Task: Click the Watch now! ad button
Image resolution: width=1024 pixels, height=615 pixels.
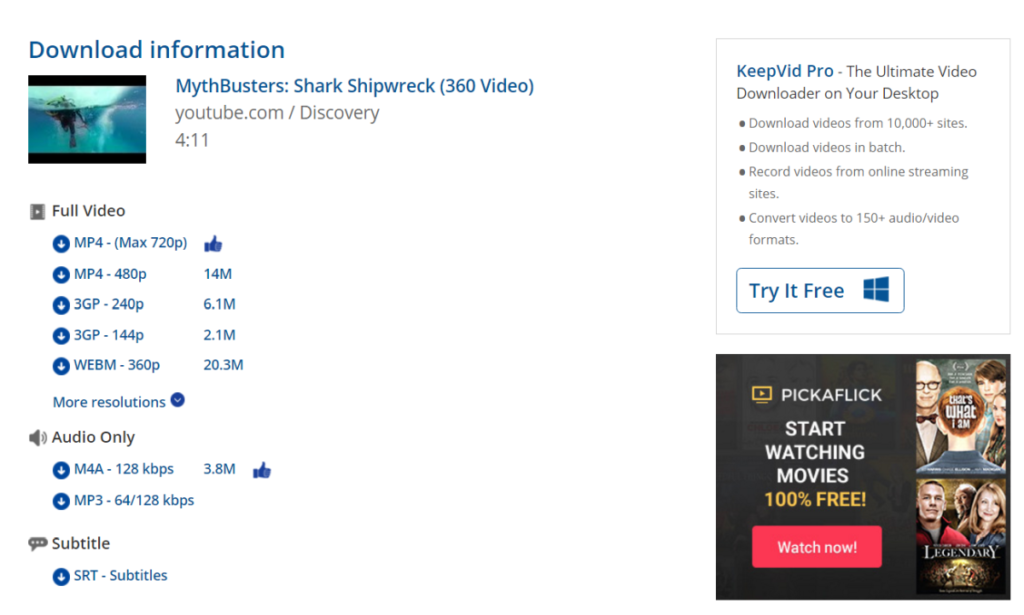Action: coord(816,547)
